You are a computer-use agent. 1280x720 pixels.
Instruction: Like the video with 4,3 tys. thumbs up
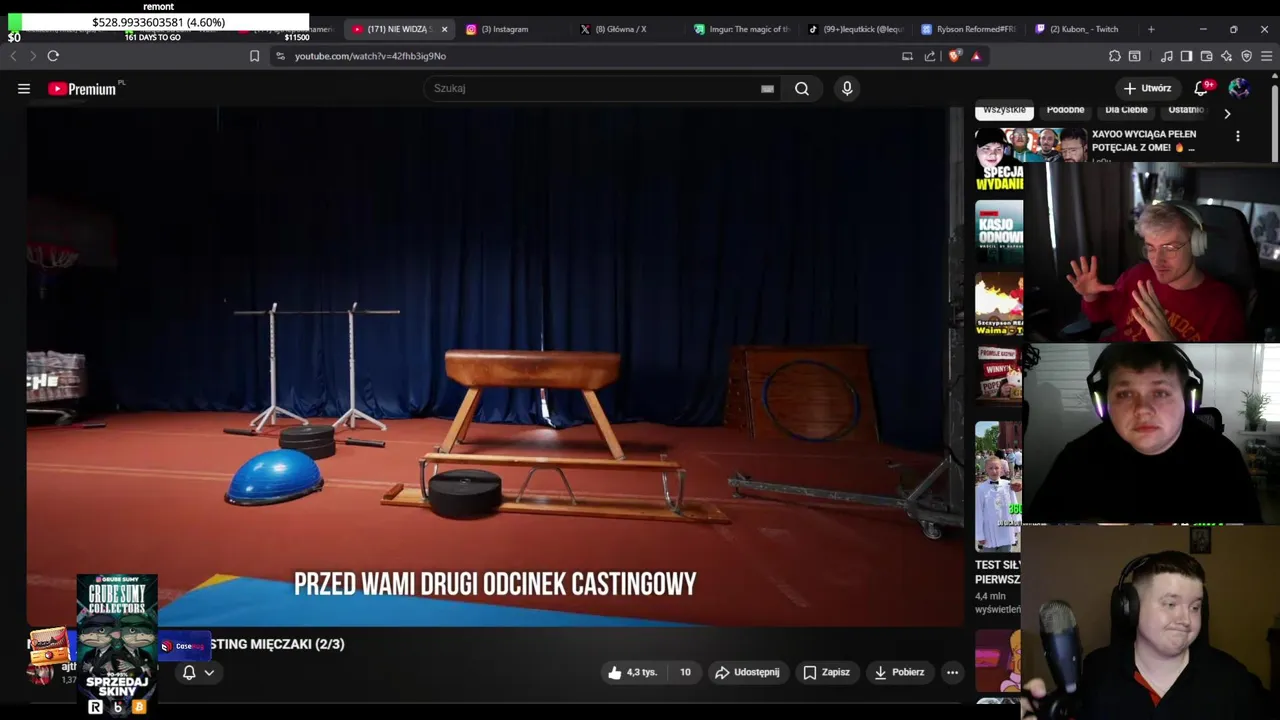(634, 672)
